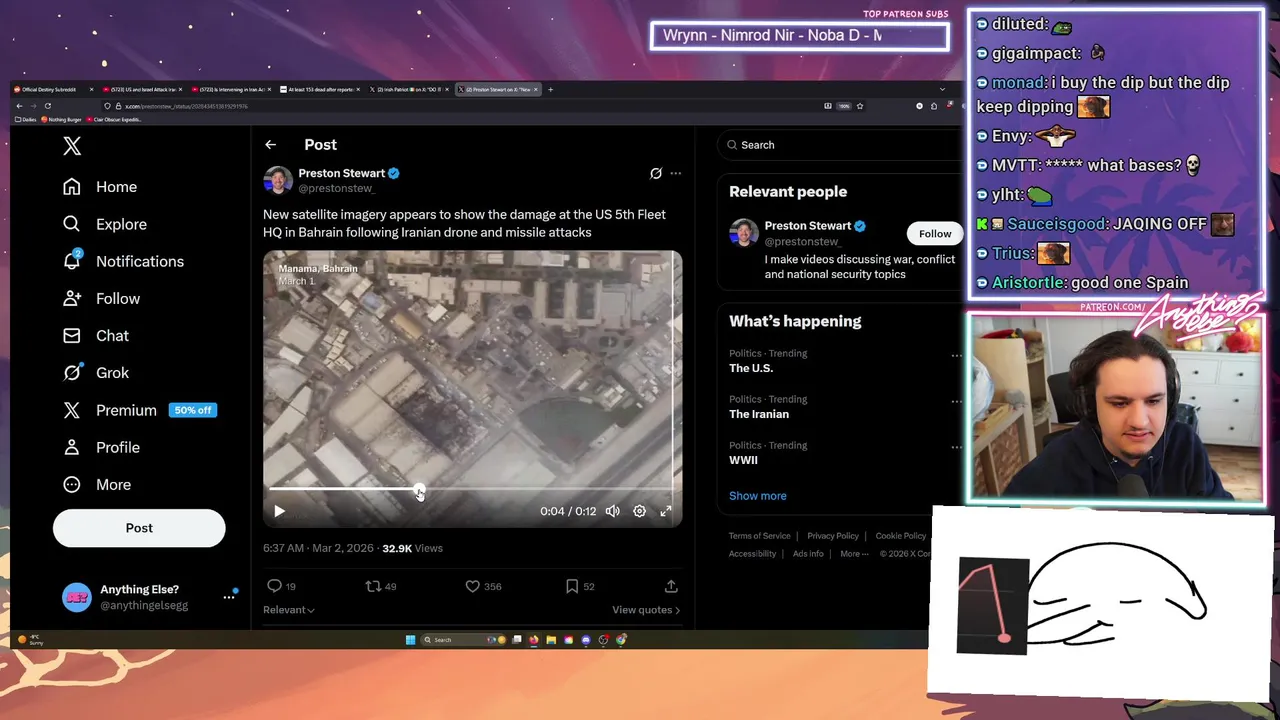Switch to Official Destiny Subreddit tab
Viewport: 1280px width, 720px height.
(x=52, y=89)
